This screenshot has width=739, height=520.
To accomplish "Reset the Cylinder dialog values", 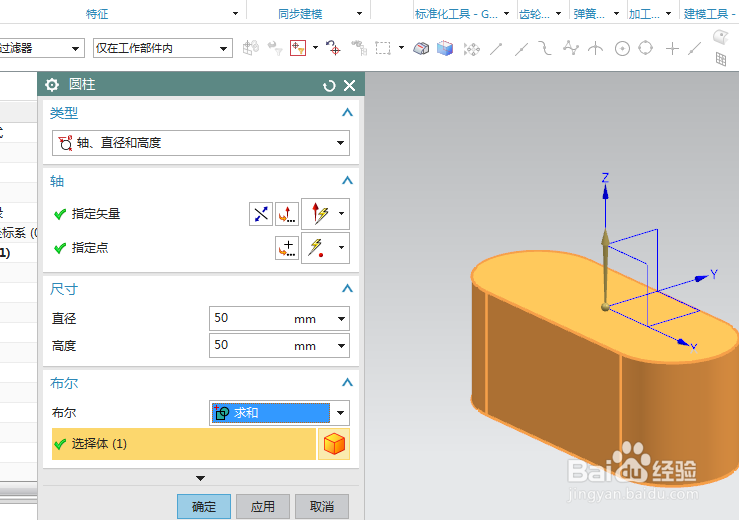I will click(x=329, y=85).
